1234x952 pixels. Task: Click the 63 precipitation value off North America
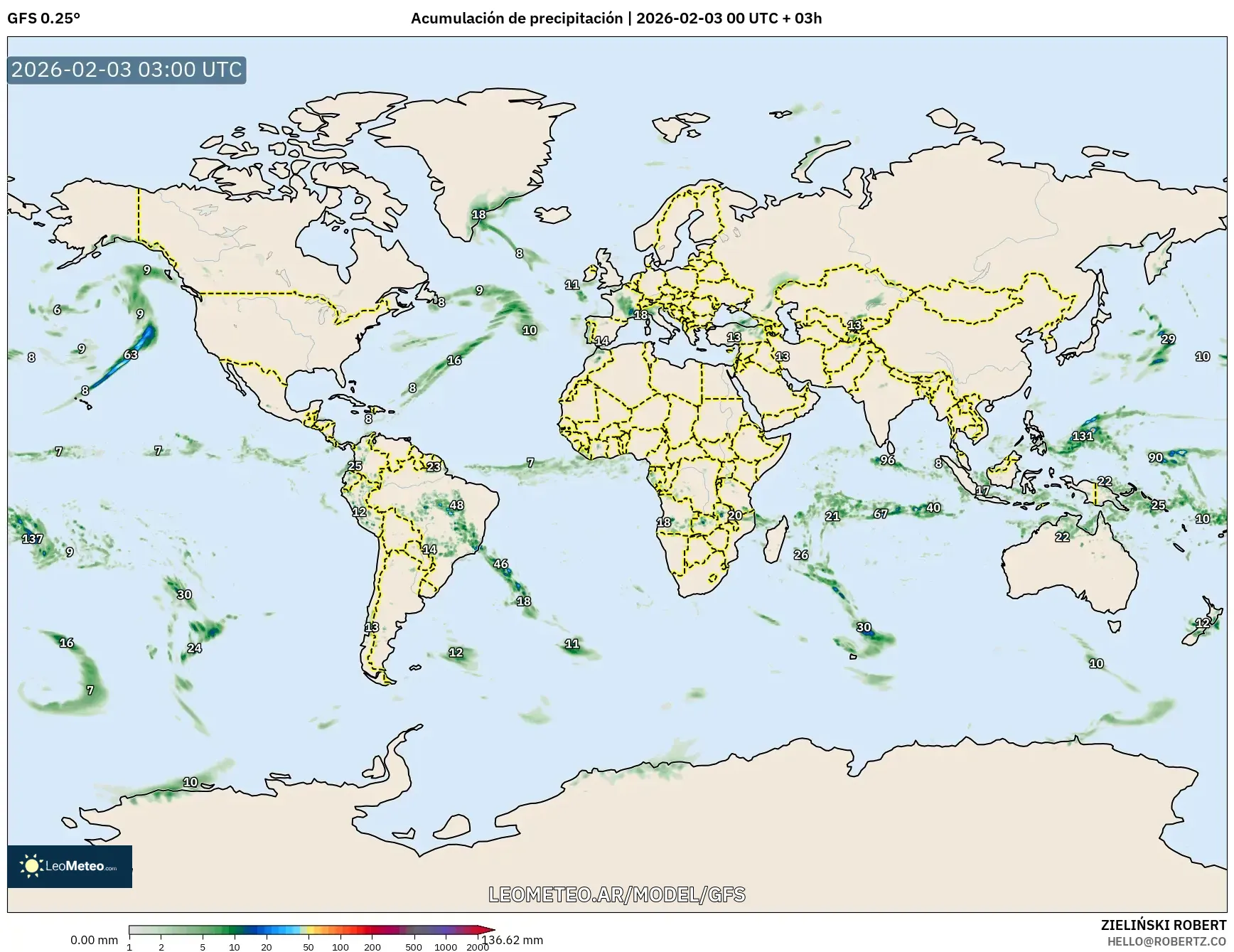coord(131,355)
